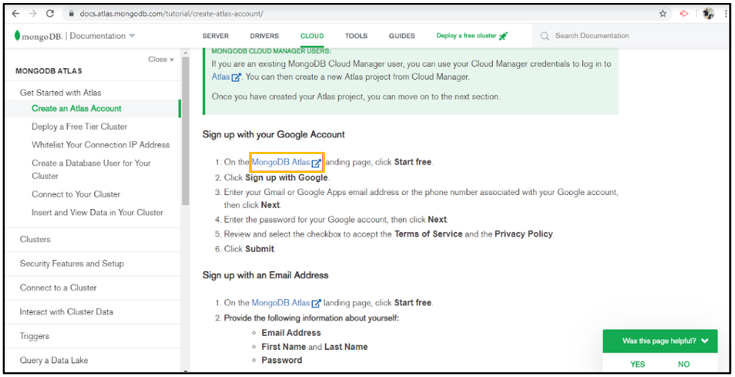Click the Terms of Service text

[428, 234]
